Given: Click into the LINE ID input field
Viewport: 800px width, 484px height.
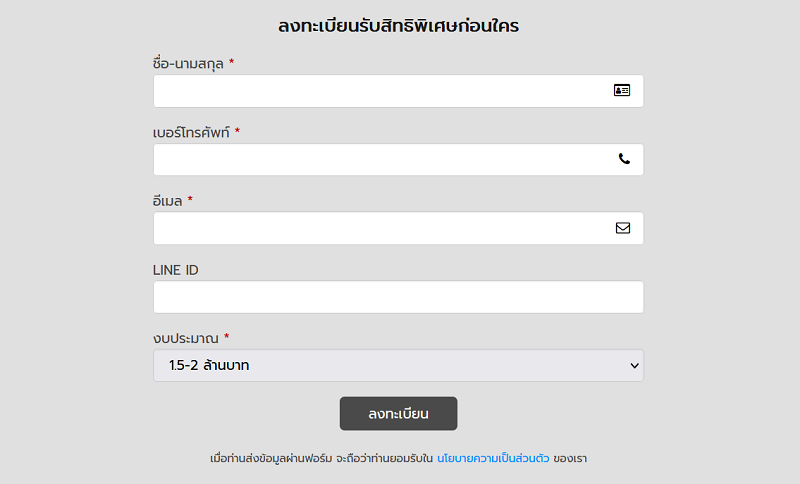Looking at the screenshot, I should [x=398, y=297].
